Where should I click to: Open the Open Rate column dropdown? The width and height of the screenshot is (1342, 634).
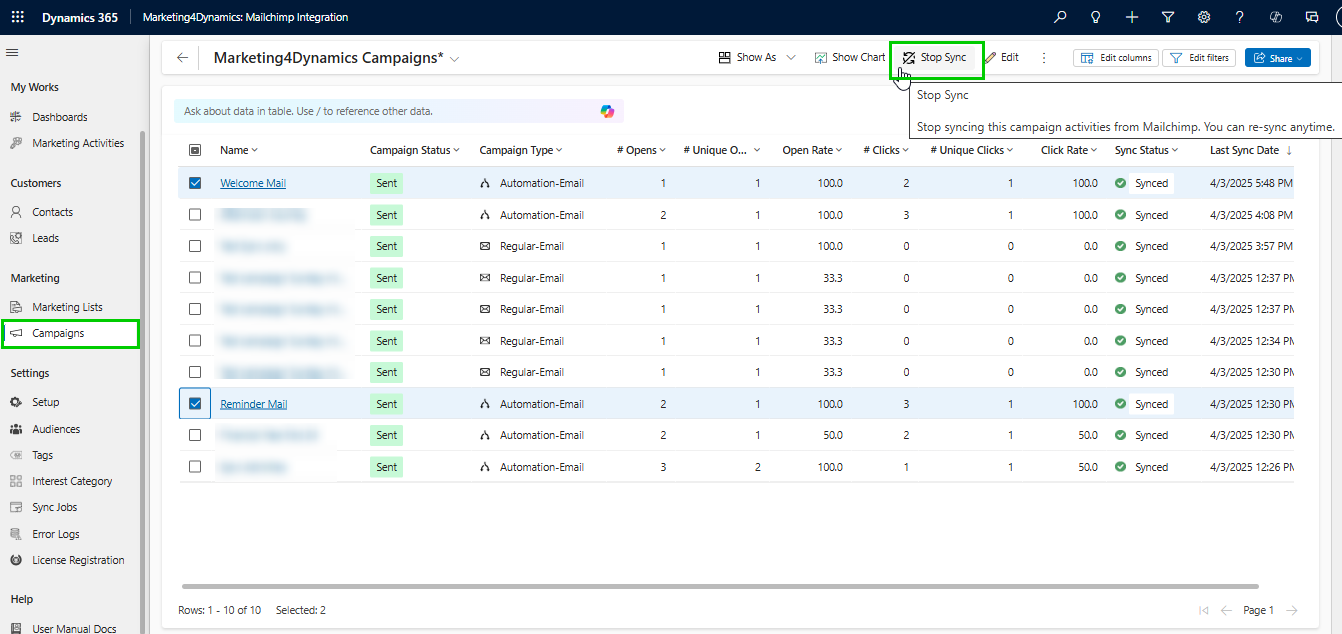click(812, 150)
